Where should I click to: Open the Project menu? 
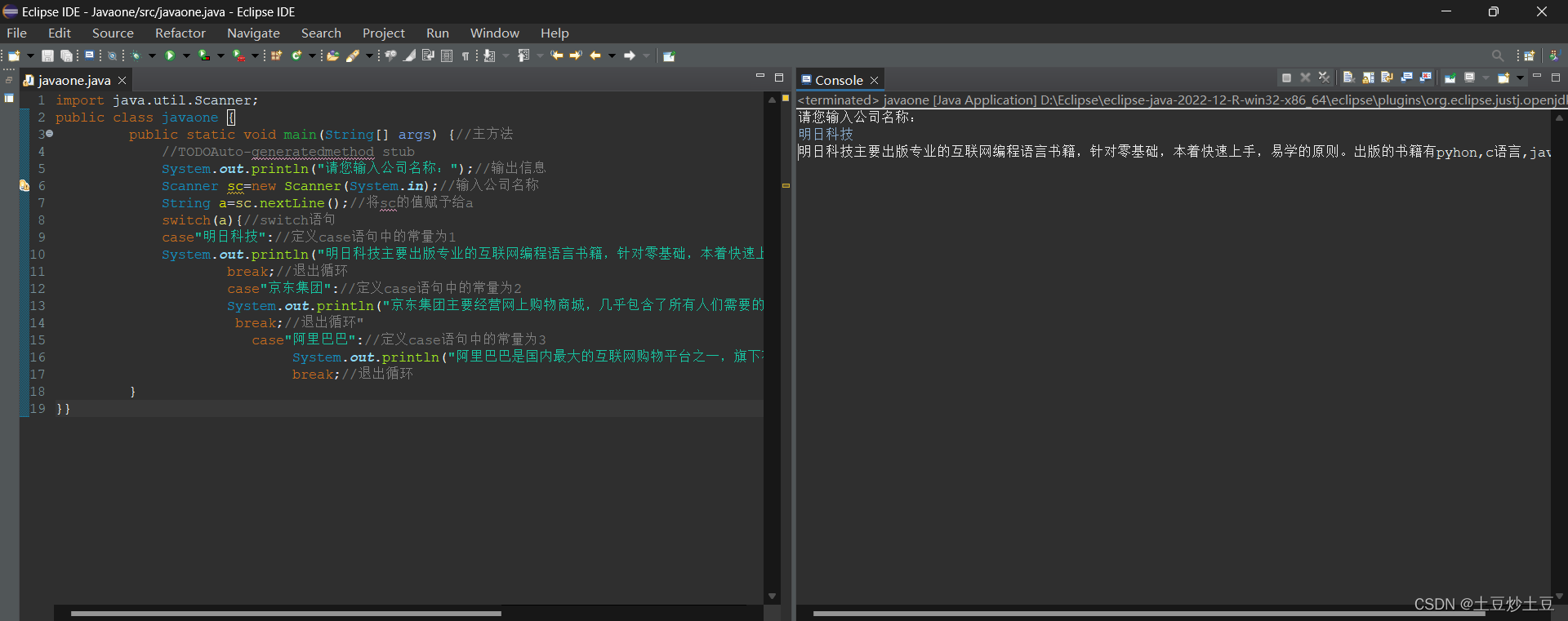[x=384, y=33]
